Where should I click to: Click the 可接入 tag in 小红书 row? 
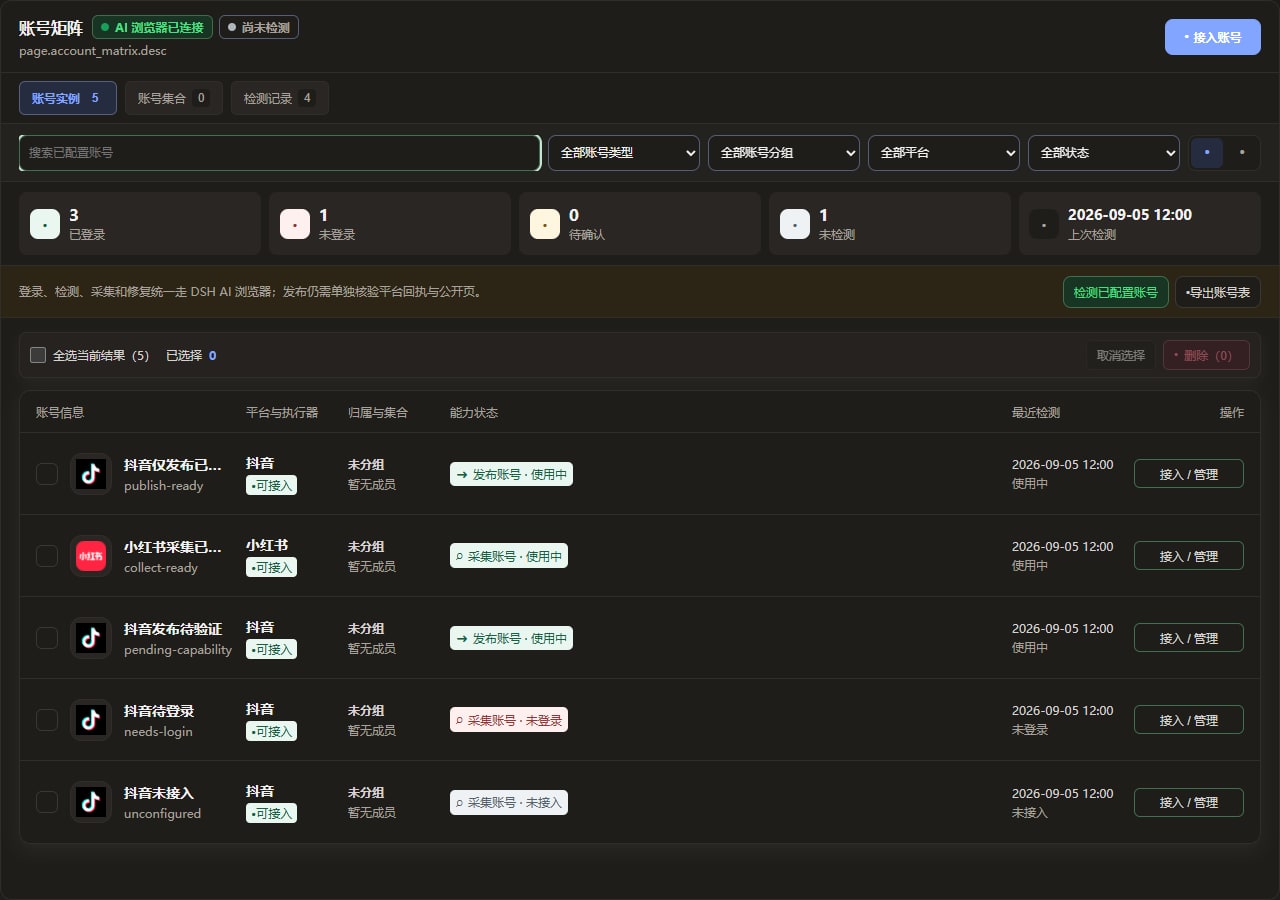(272, 567)
